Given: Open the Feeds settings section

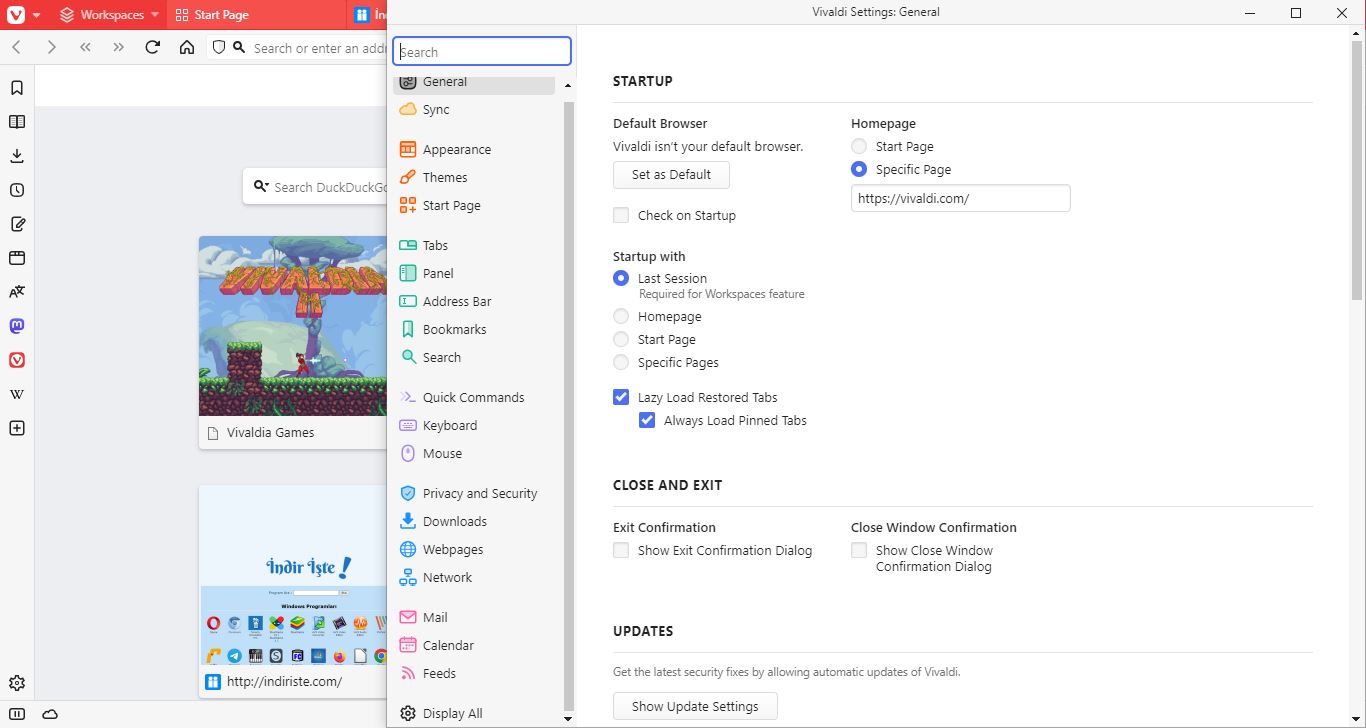Looking at the screenshot, I should [474, 673].
